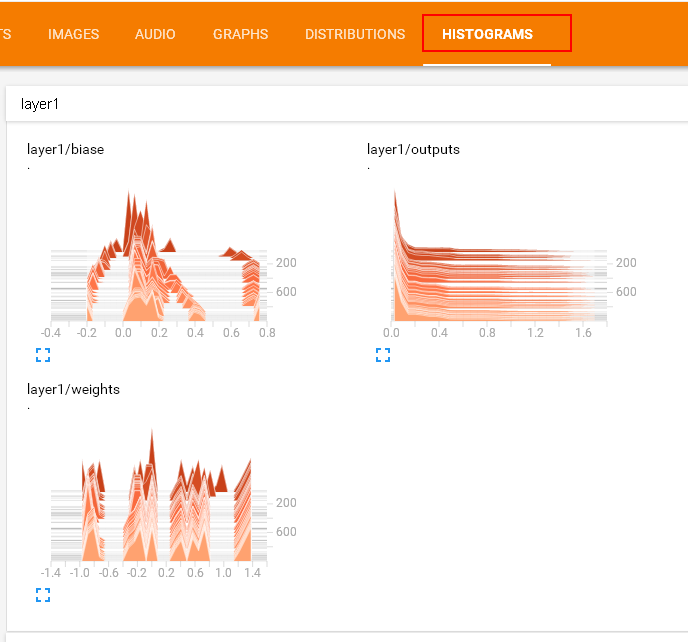Switch to the IMAGES tab
This screenshot has height=642, width=688.
click(x=74, y=34)
